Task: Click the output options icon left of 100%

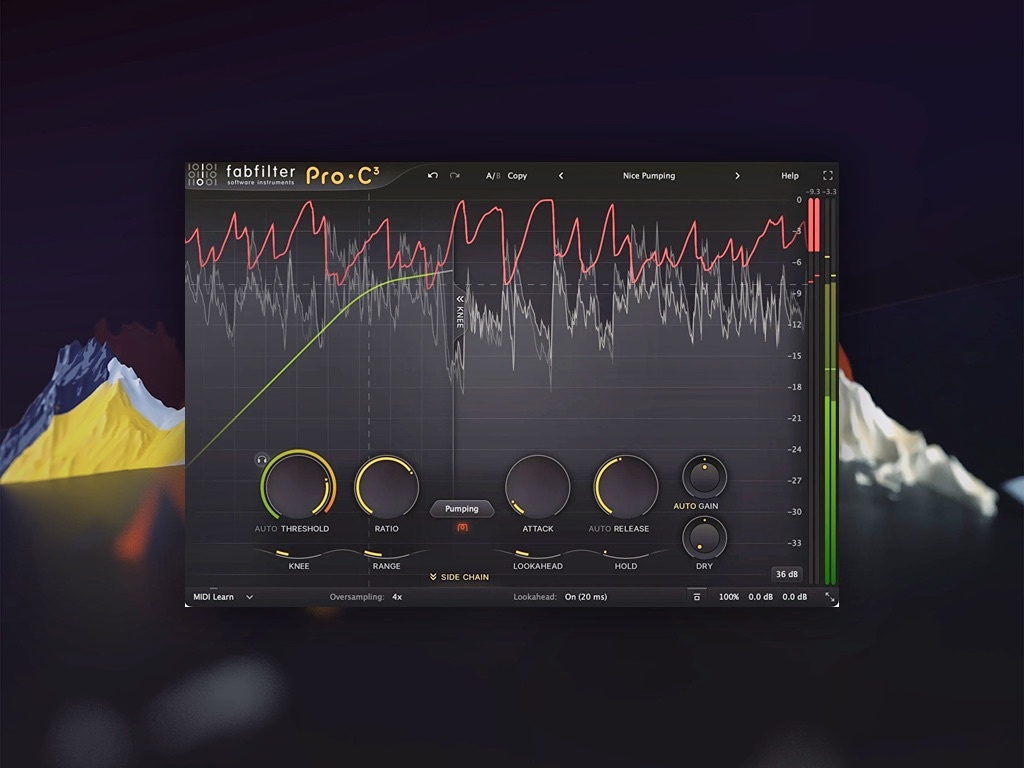Action: (696, 597)
